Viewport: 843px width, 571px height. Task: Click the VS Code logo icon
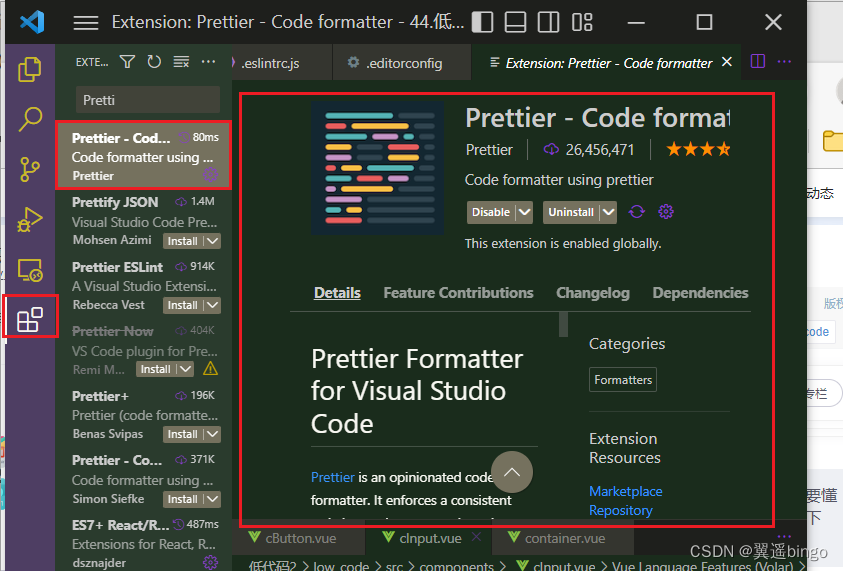[32, 22]
